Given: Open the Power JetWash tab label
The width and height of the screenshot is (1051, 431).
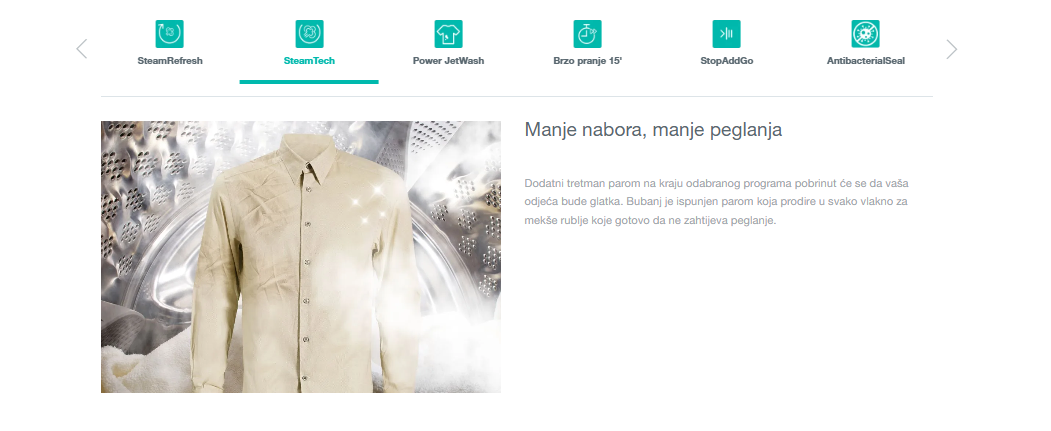Looking at the screenshot, I should click(x=448, y=61).
